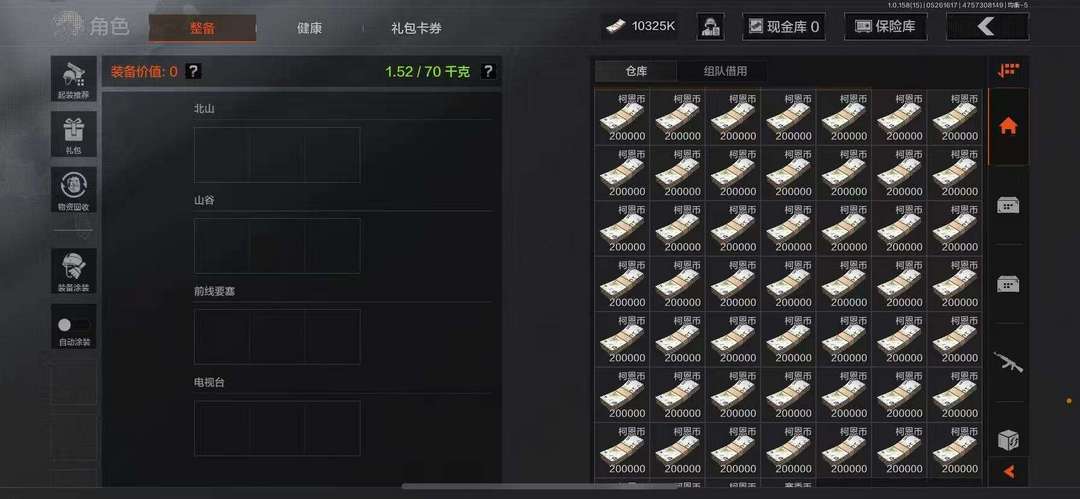This screenshot has height=499, width=1080.
Task: Switch to the 健康 tab
Action: point(309,28)
